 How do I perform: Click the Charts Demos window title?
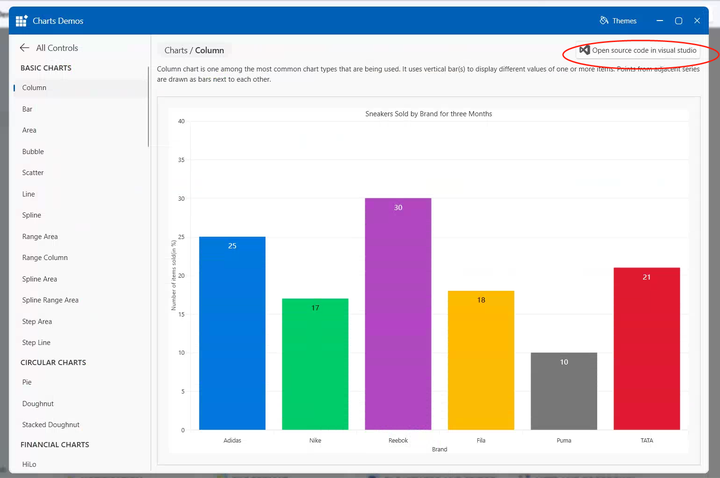tap(58, 21)
